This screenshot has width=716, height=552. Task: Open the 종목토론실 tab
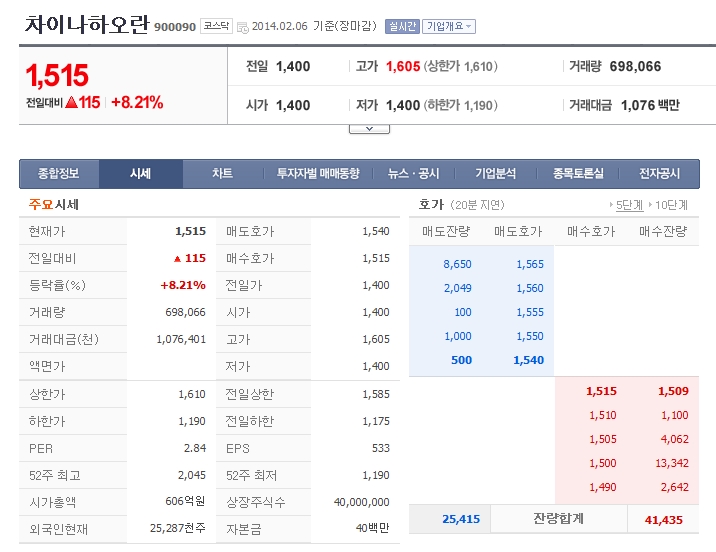click(578, 173)
